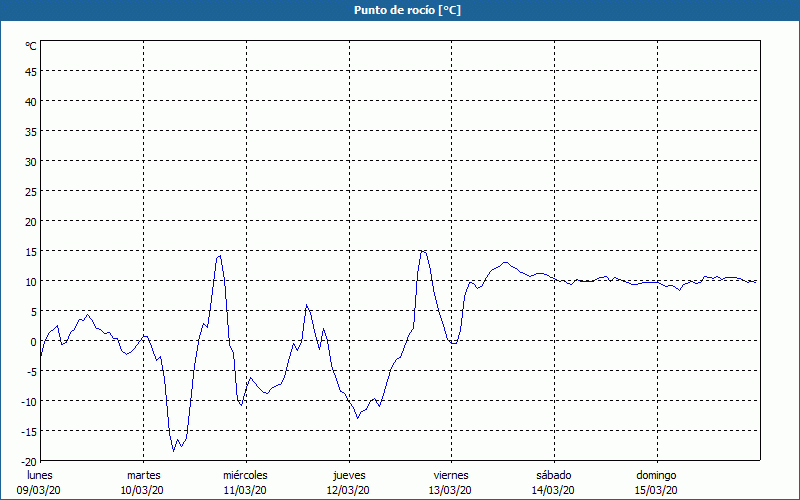Click the jueves day label
The height and width of the screenshot is (500, 800).
tap(348, 475)
